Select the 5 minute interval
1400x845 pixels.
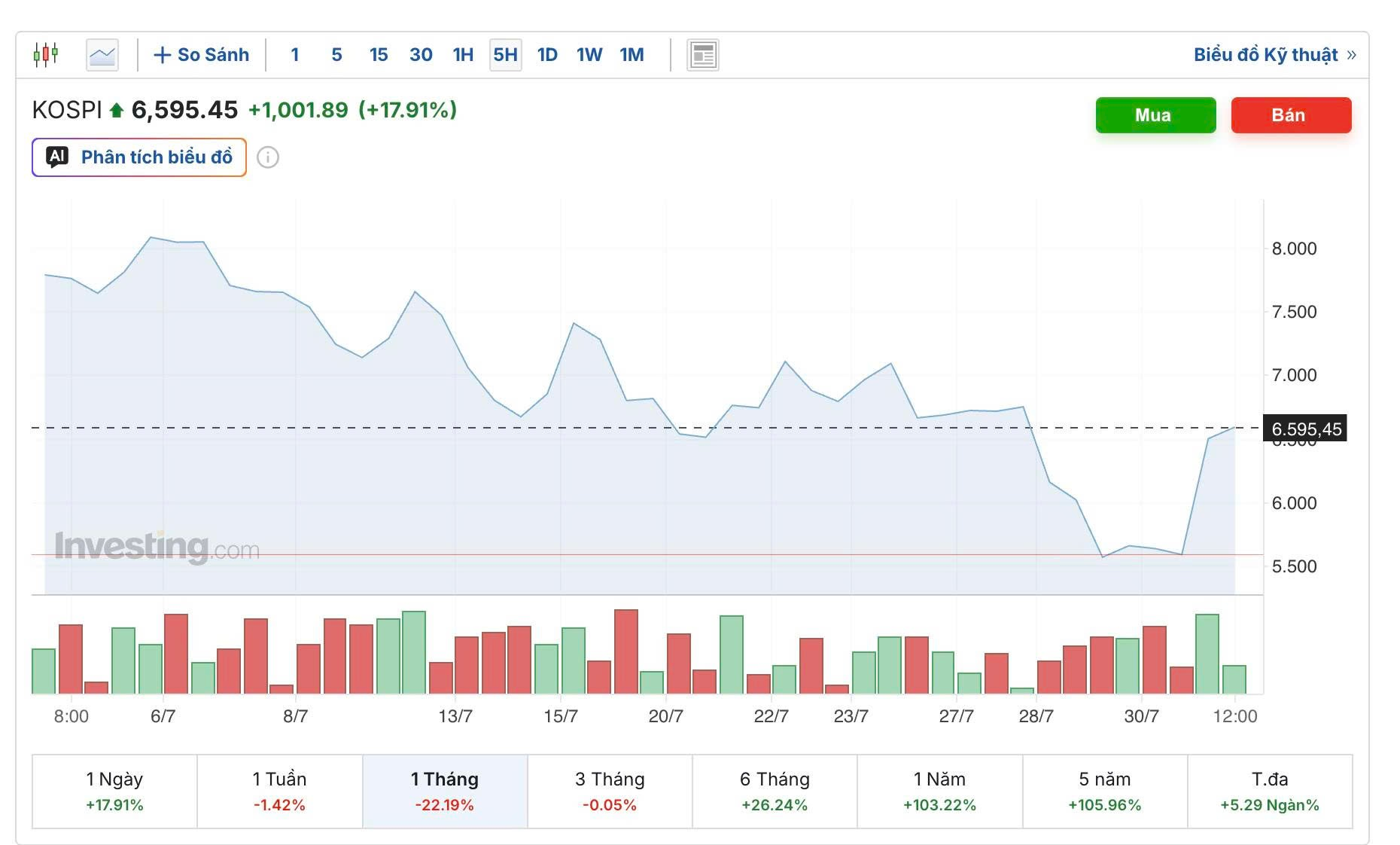tap(336, 55)
